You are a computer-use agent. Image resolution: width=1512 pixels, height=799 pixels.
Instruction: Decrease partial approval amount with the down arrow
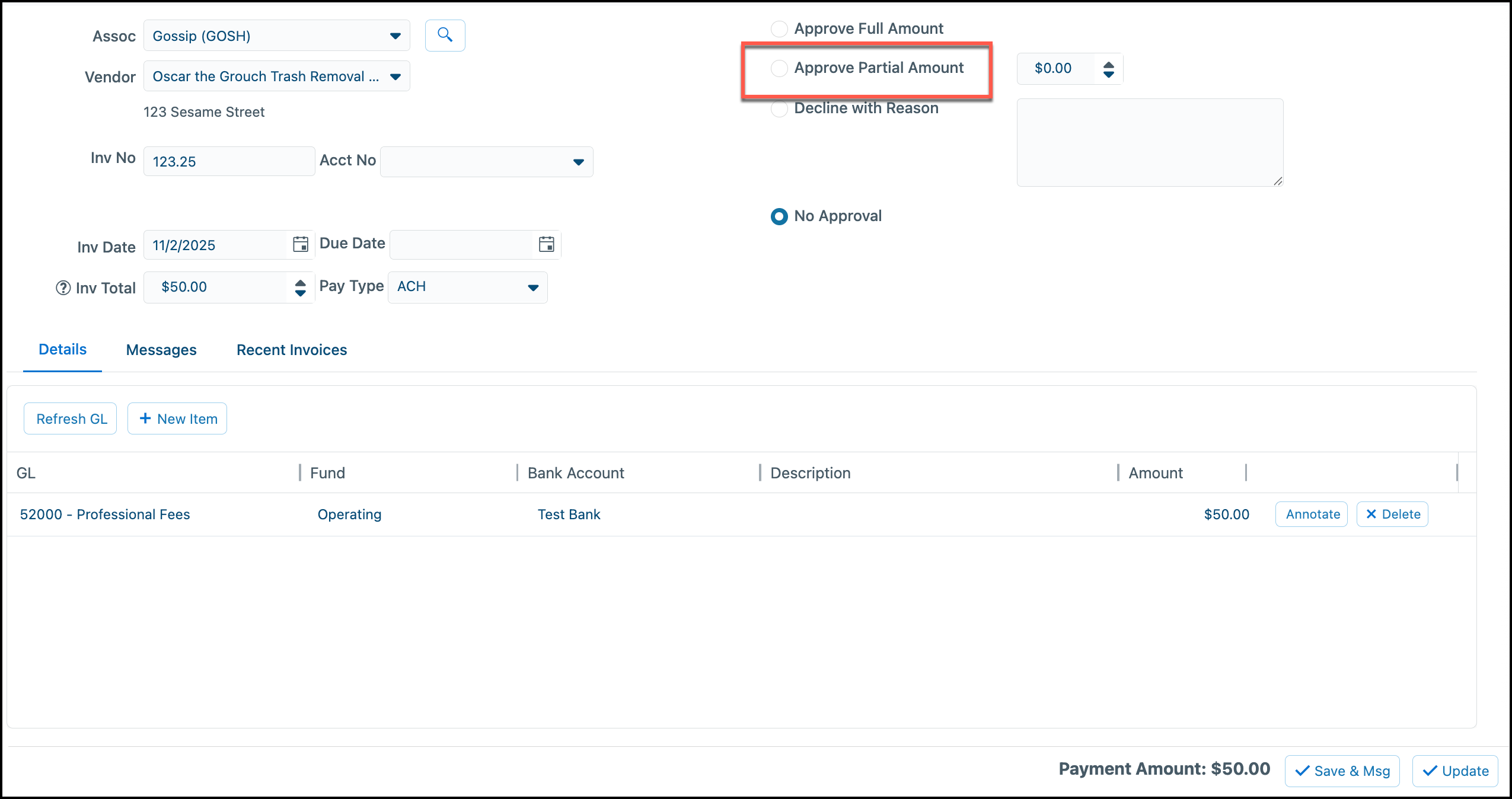point(1108,75)
